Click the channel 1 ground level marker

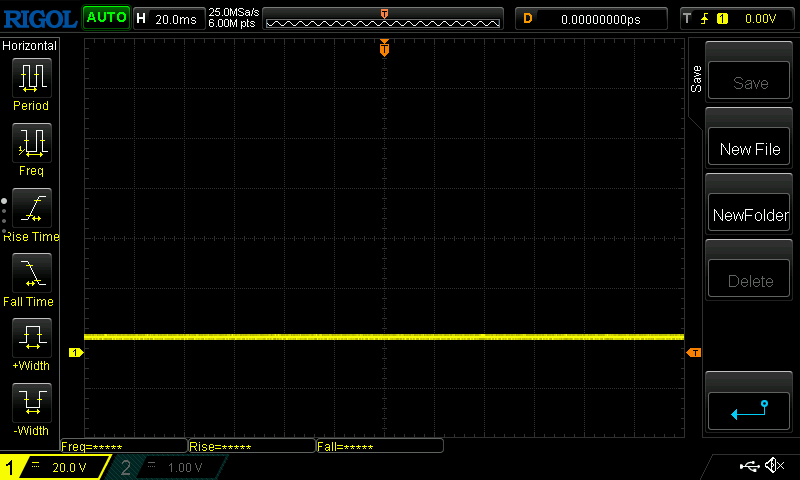(76, 352)
